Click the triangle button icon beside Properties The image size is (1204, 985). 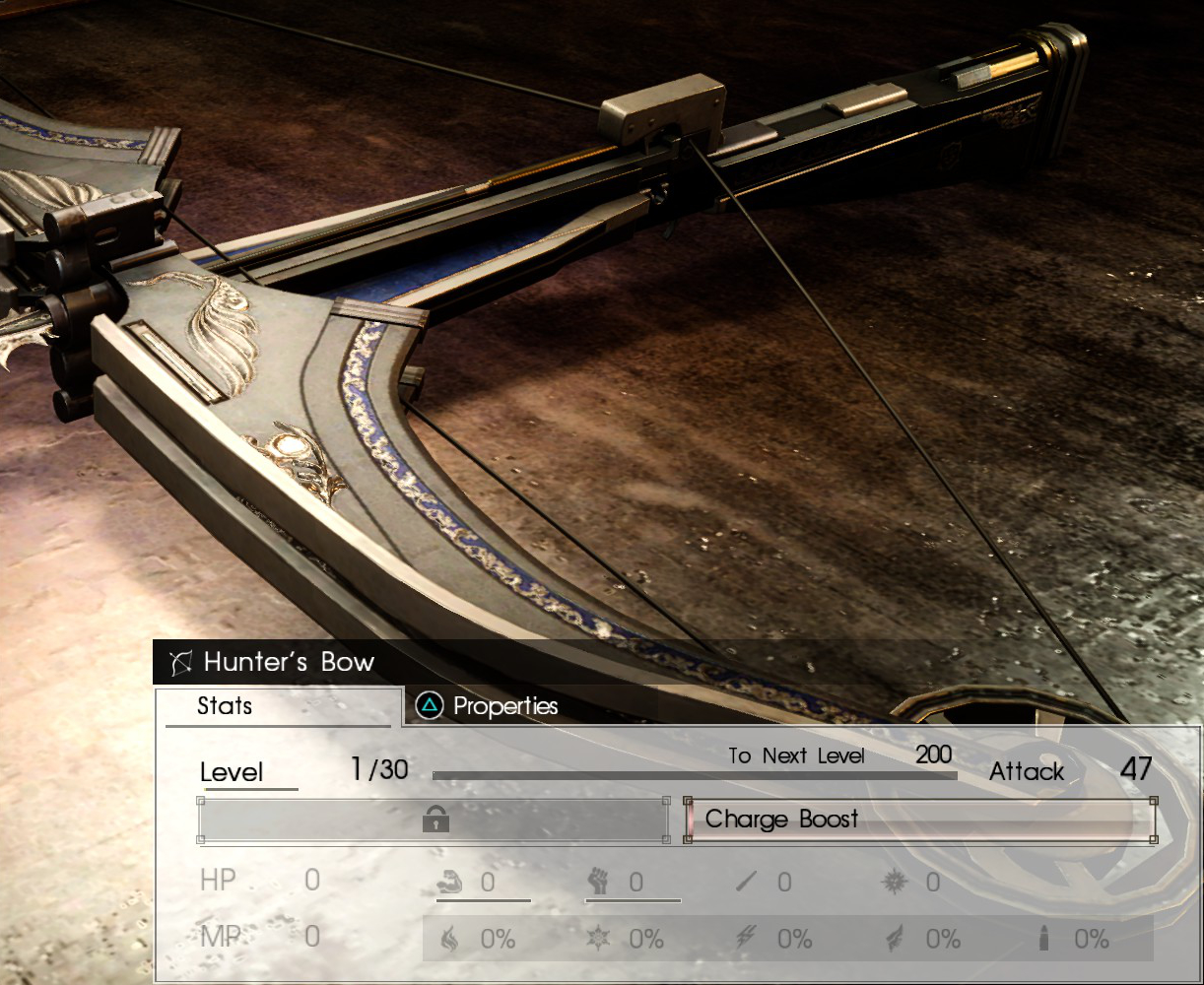[x=429, y=705]
